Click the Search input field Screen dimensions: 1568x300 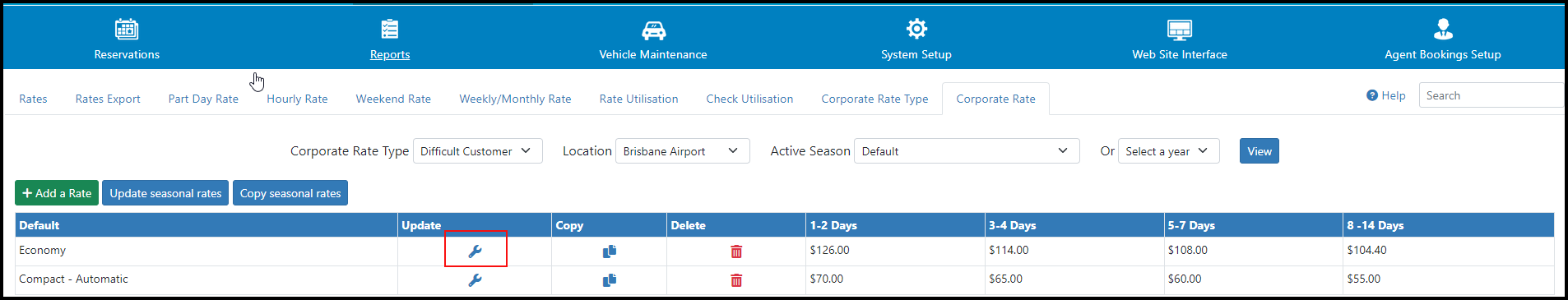1491,95
